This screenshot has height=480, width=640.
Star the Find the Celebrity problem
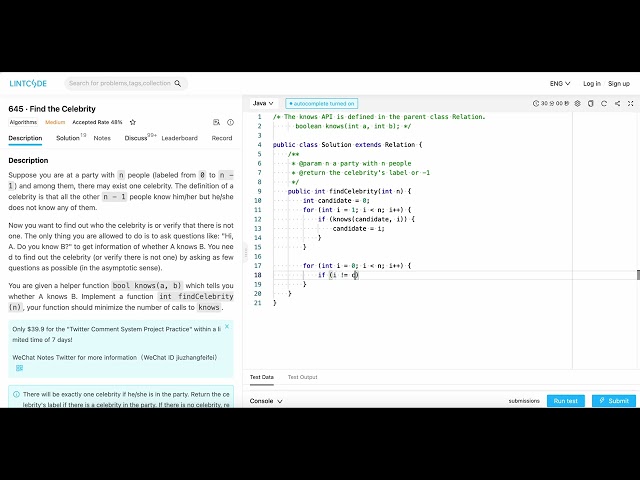132,122
